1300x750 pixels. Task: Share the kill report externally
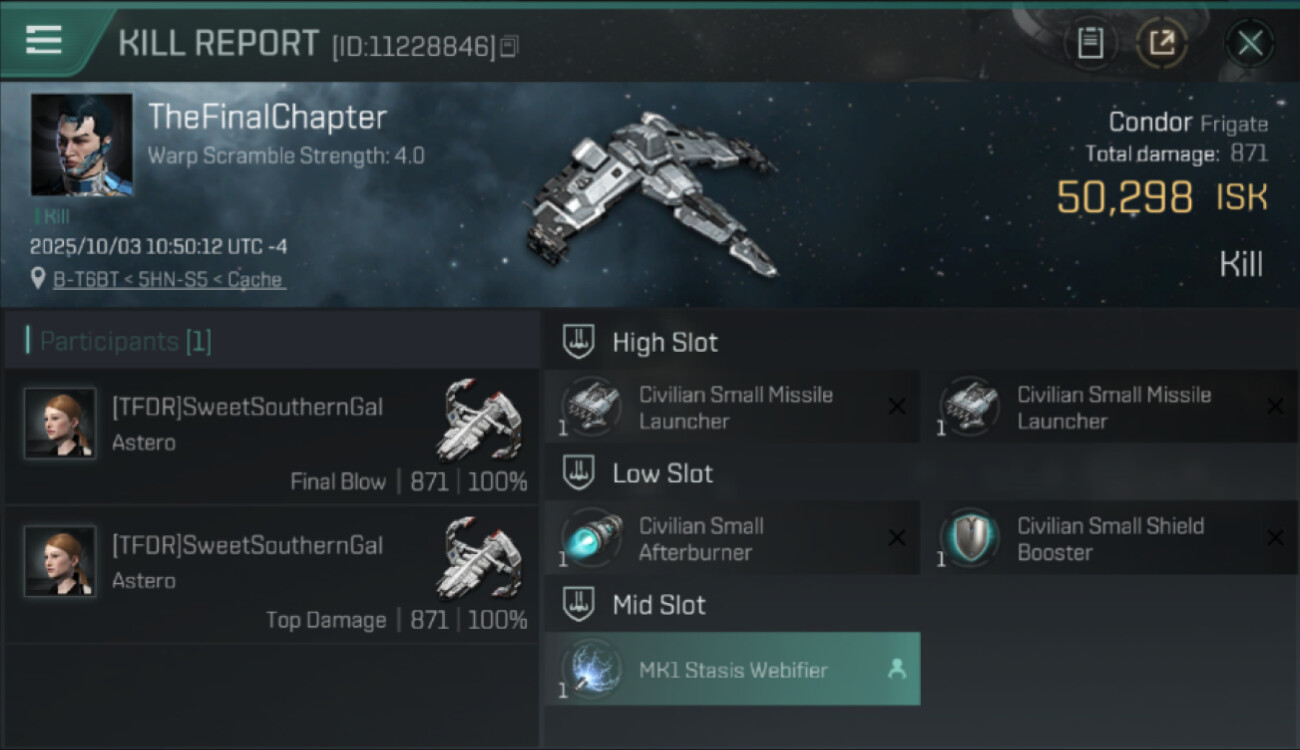coord(1162,43)
